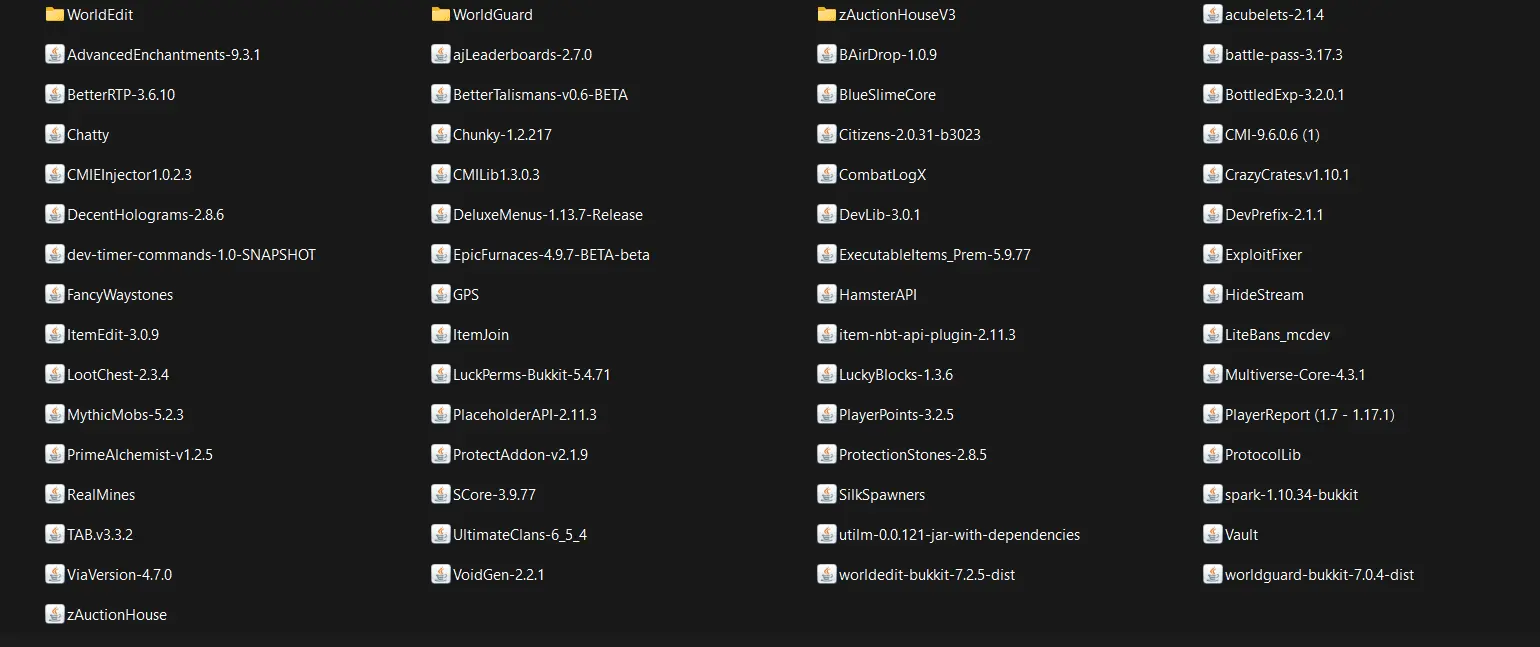Select file name BetterTalismans-v0.6-BETA

[540, 95]
